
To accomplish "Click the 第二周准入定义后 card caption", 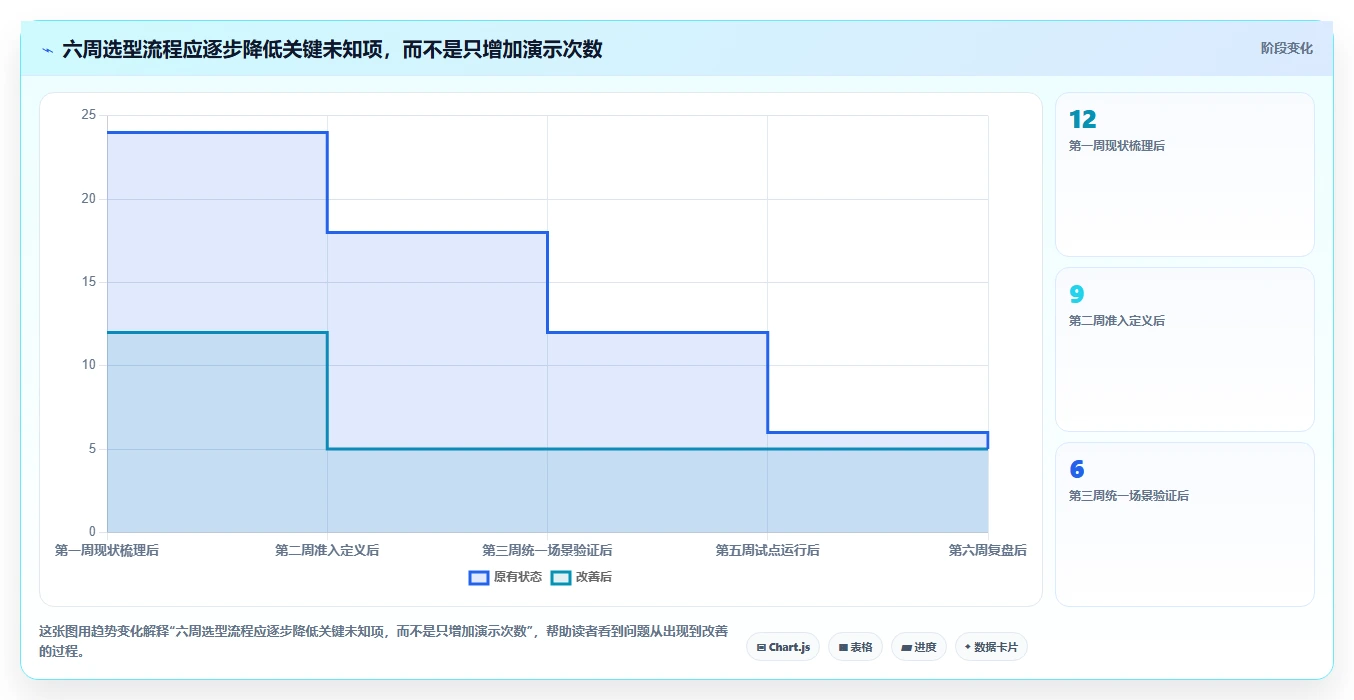I will coord(1117,321).
